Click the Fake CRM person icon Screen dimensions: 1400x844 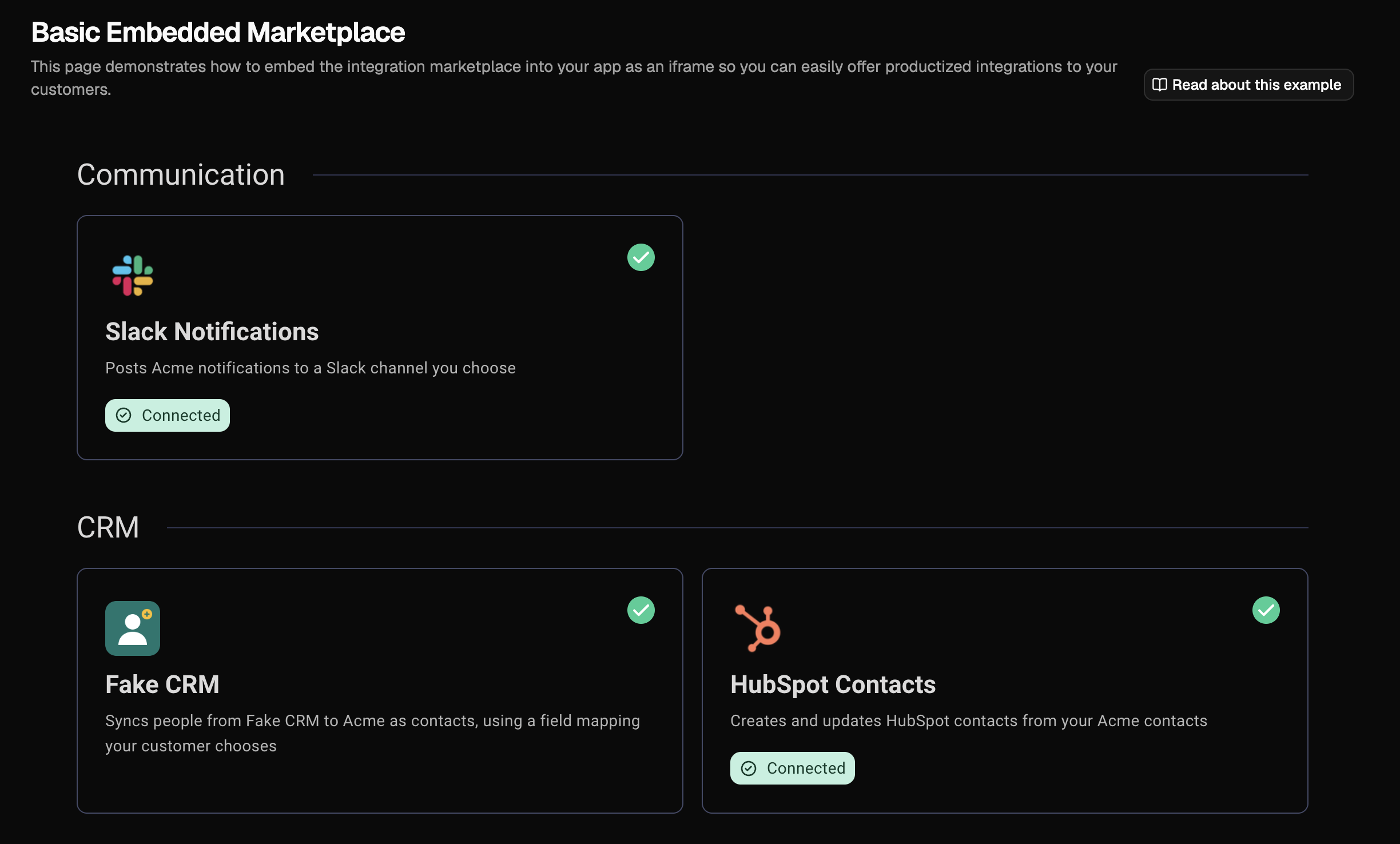[133, 628]
